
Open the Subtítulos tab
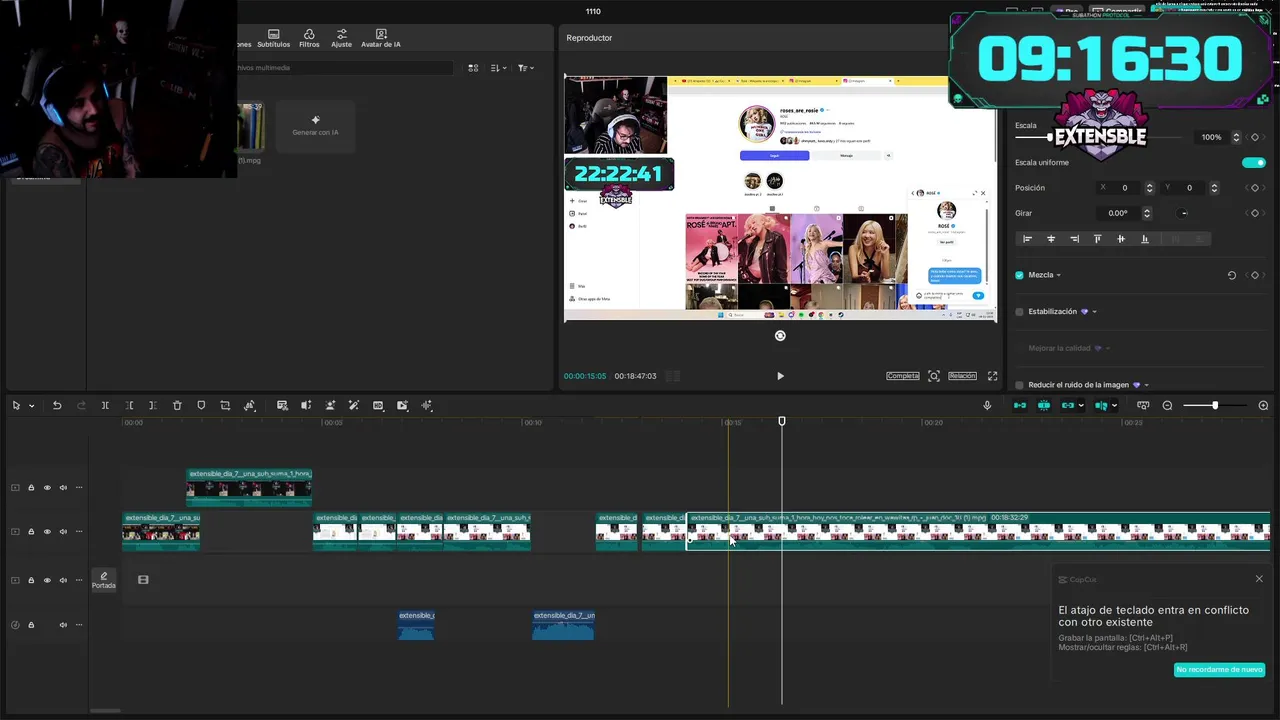pos(273,39)
